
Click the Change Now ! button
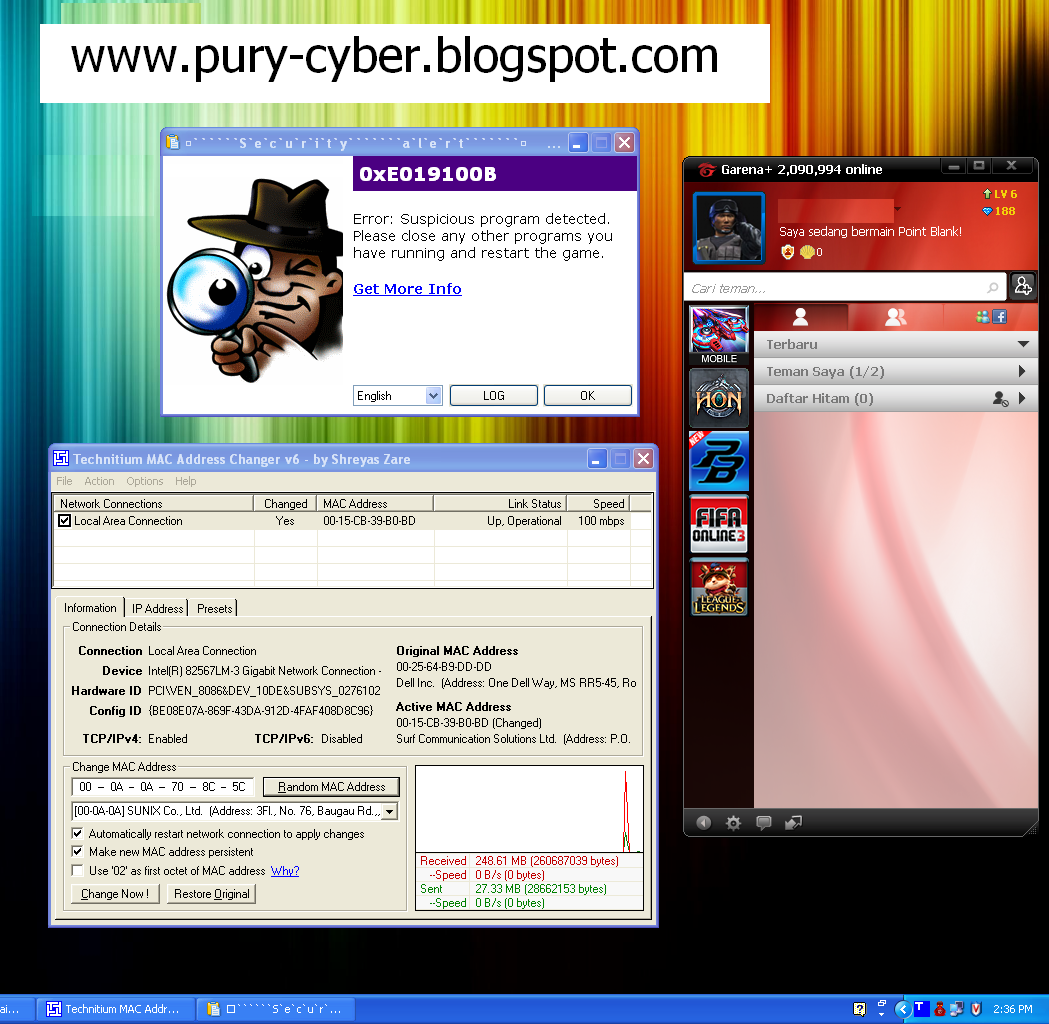tap(115, 894)
